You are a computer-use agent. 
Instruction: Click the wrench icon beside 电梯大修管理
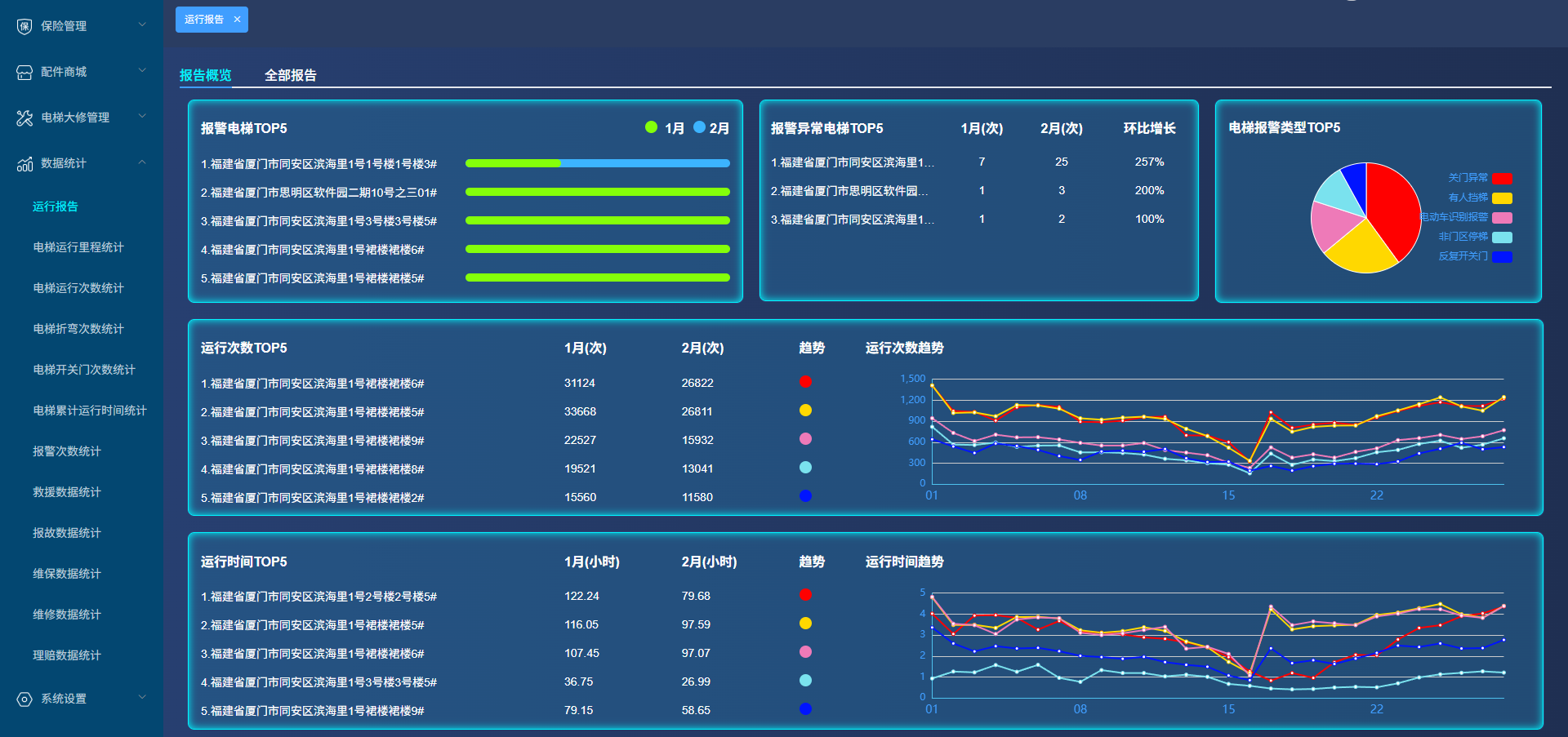(x=24, y=118)
